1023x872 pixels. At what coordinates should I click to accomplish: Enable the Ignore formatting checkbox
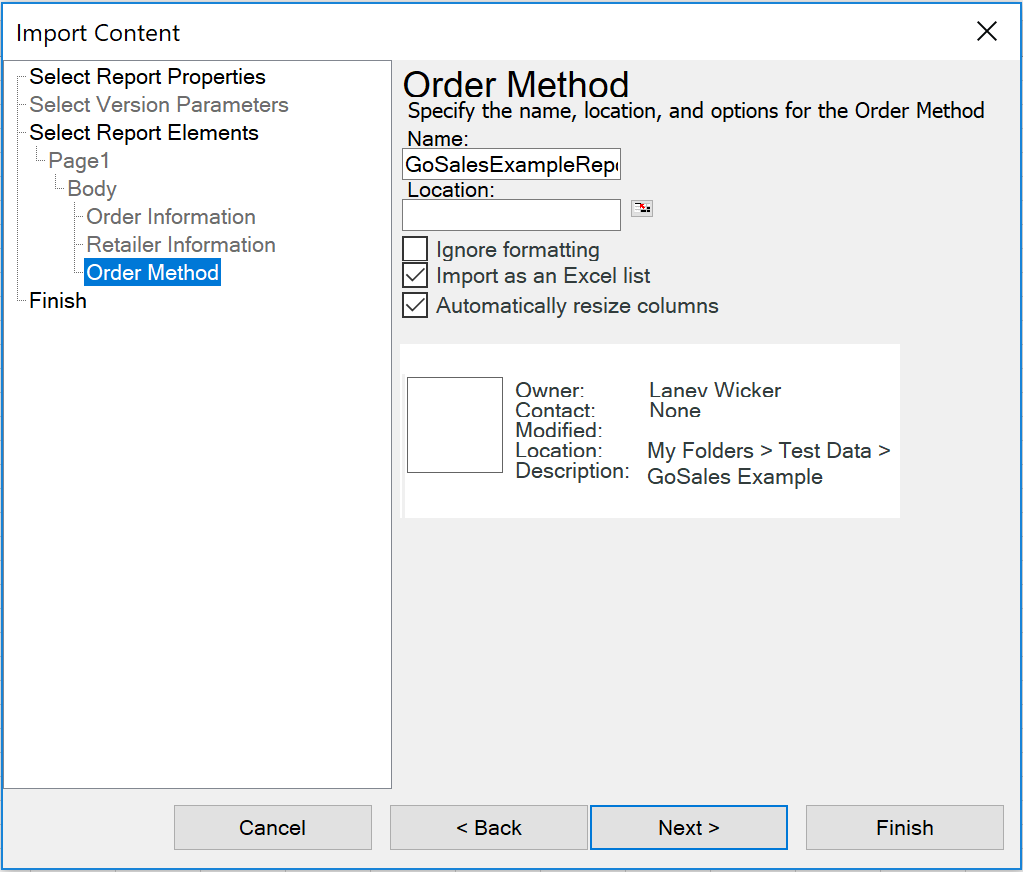(415, 249)
